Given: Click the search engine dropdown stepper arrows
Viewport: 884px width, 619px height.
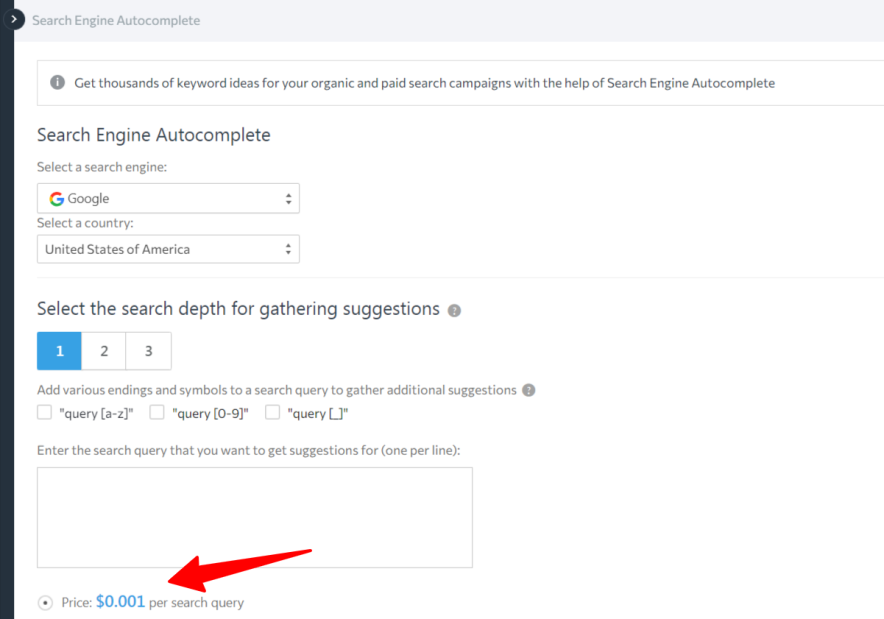Looking at the screenshot, I should point(288,198).
